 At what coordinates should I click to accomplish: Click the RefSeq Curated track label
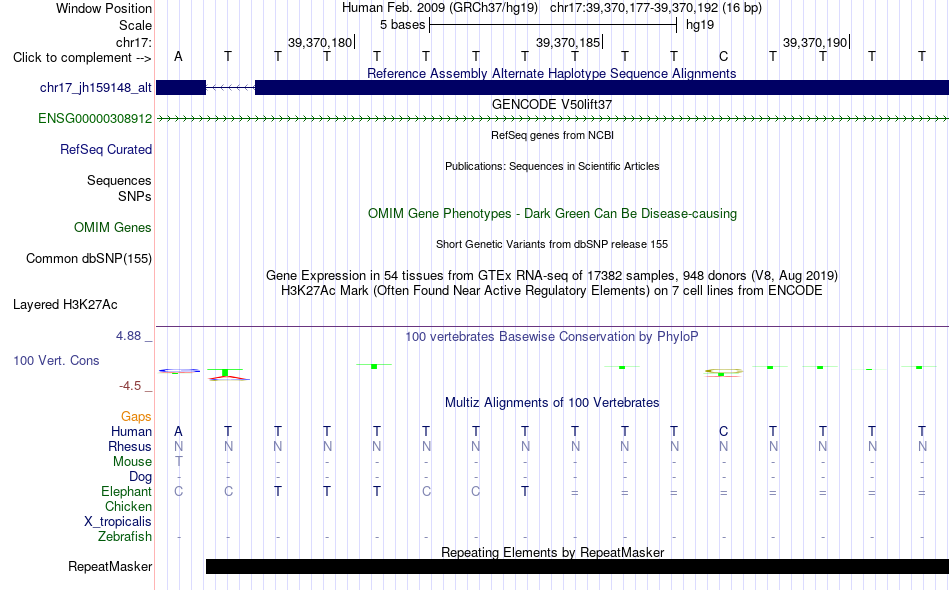105,150
